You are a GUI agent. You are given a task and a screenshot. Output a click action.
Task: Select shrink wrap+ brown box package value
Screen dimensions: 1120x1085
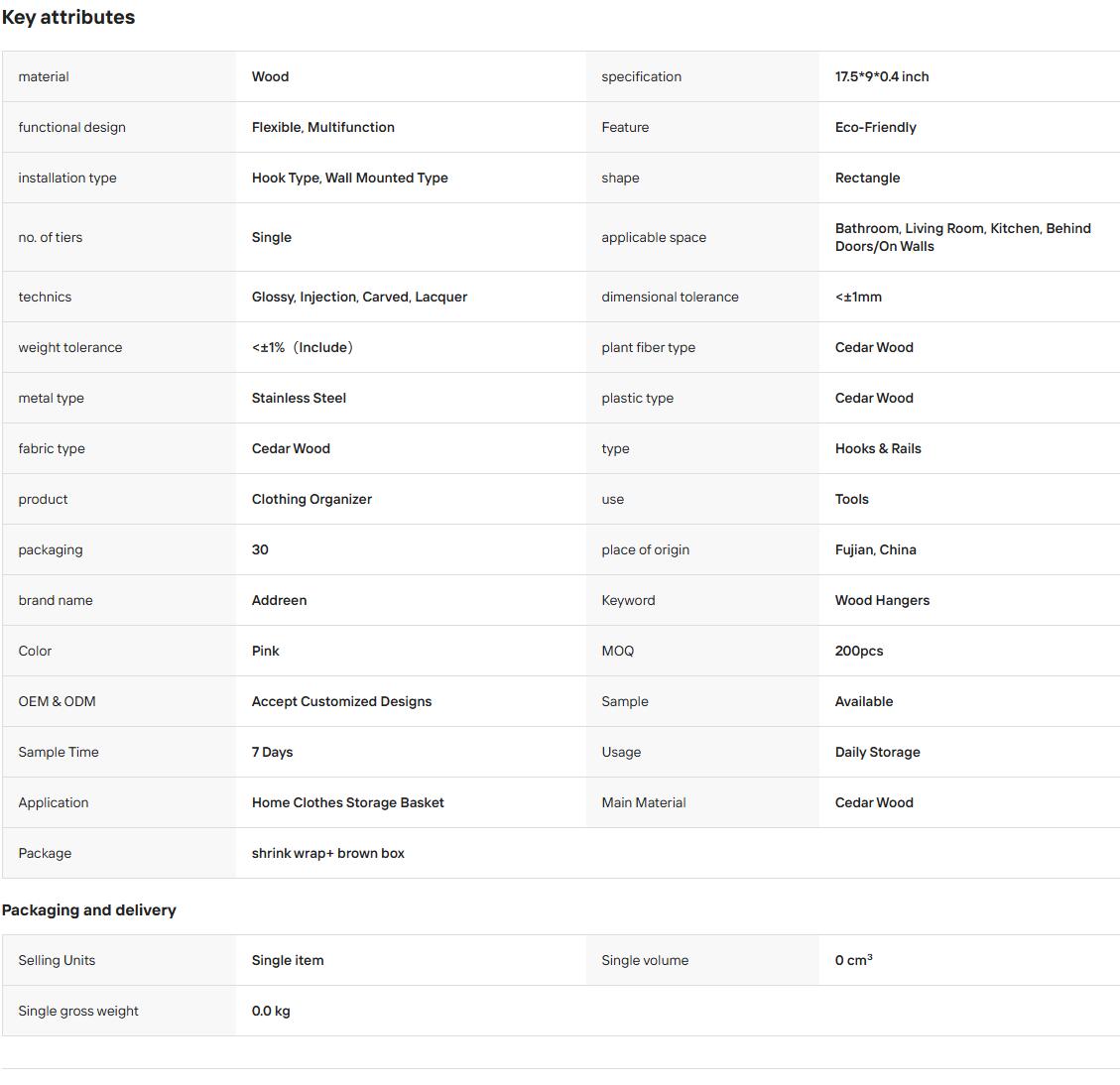[x=327, y=854]
